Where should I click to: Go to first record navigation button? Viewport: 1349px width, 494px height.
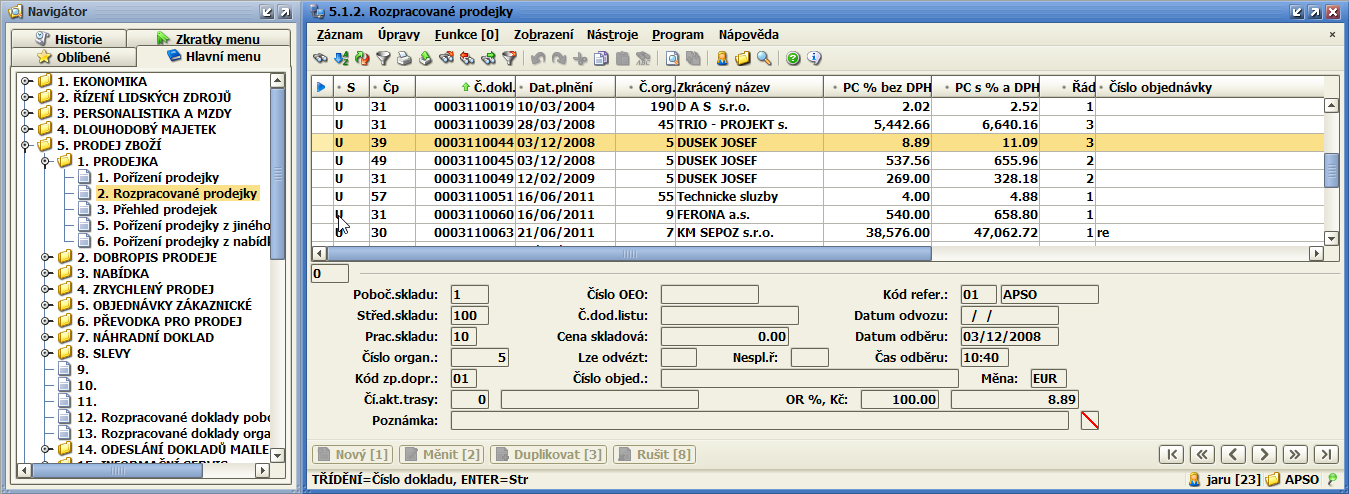click(1171, 454)
